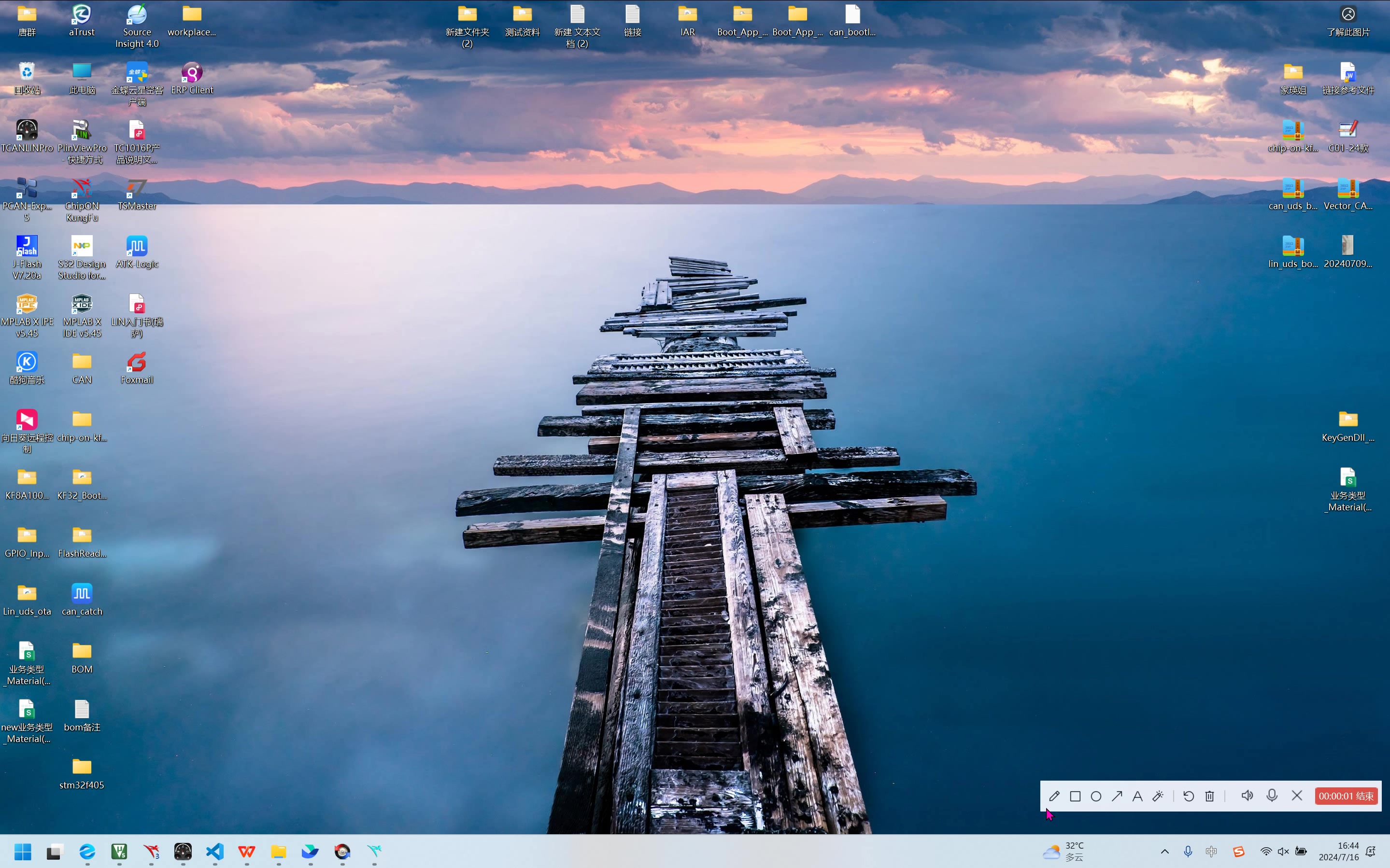Viewport: 1390px width, 868px height.
Task: Select the ellipse annotation tool
Action: coord(1095,796)
